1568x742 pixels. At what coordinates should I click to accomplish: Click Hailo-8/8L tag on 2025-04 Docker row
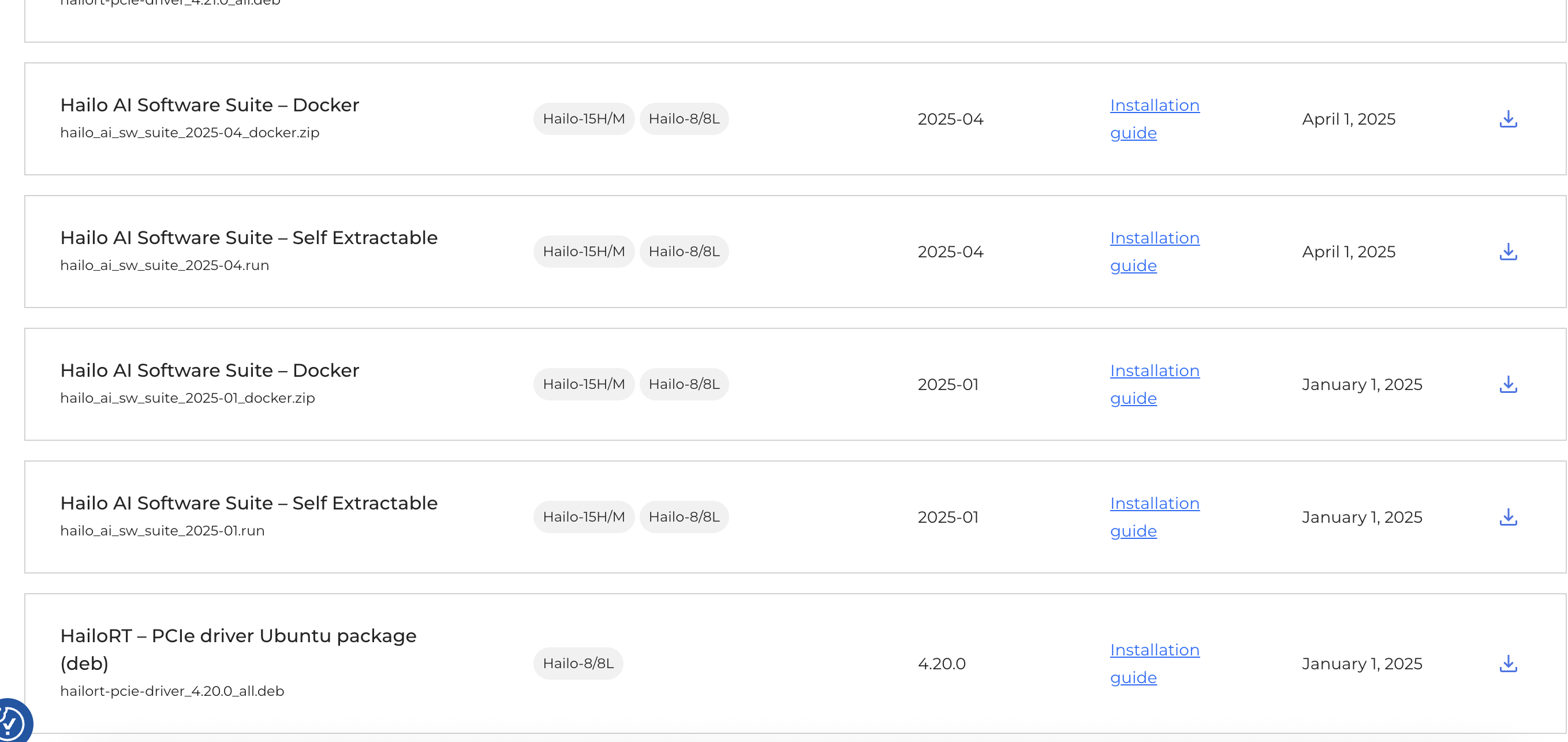click(x=684, y=119)
